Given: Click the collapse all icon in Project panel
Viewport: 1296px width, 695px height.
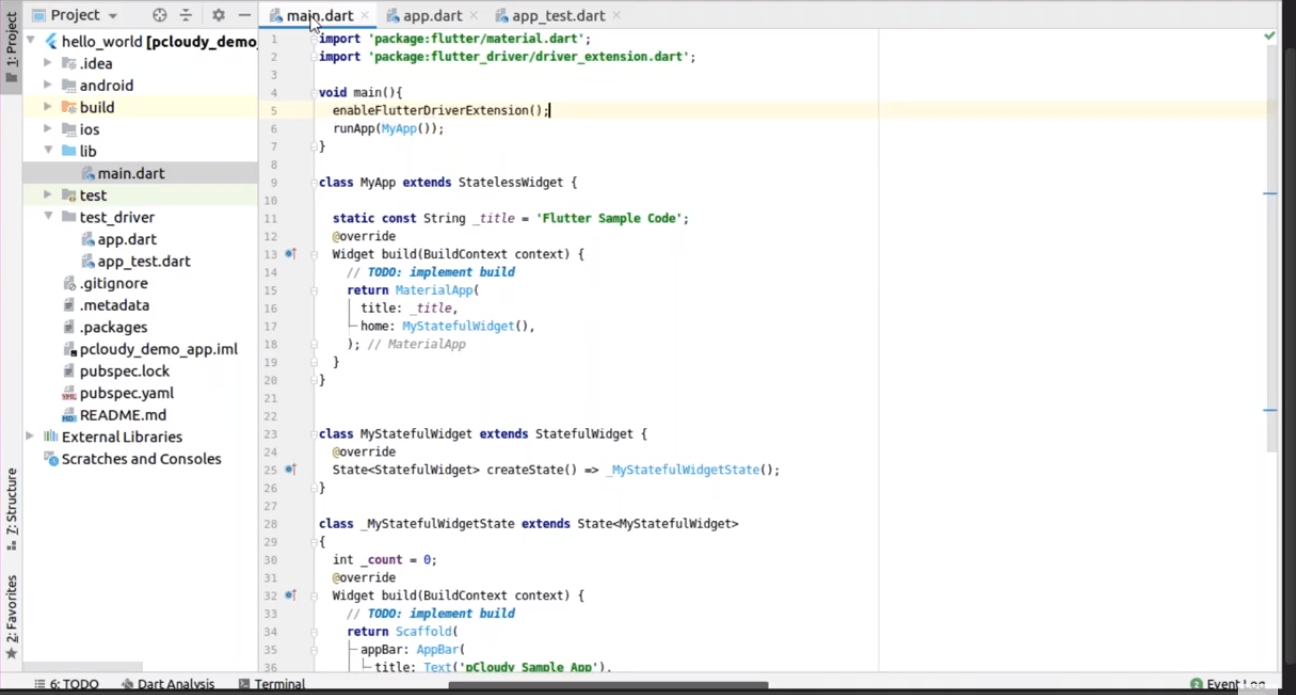Looking at the screenshot, I should [186, 15].
